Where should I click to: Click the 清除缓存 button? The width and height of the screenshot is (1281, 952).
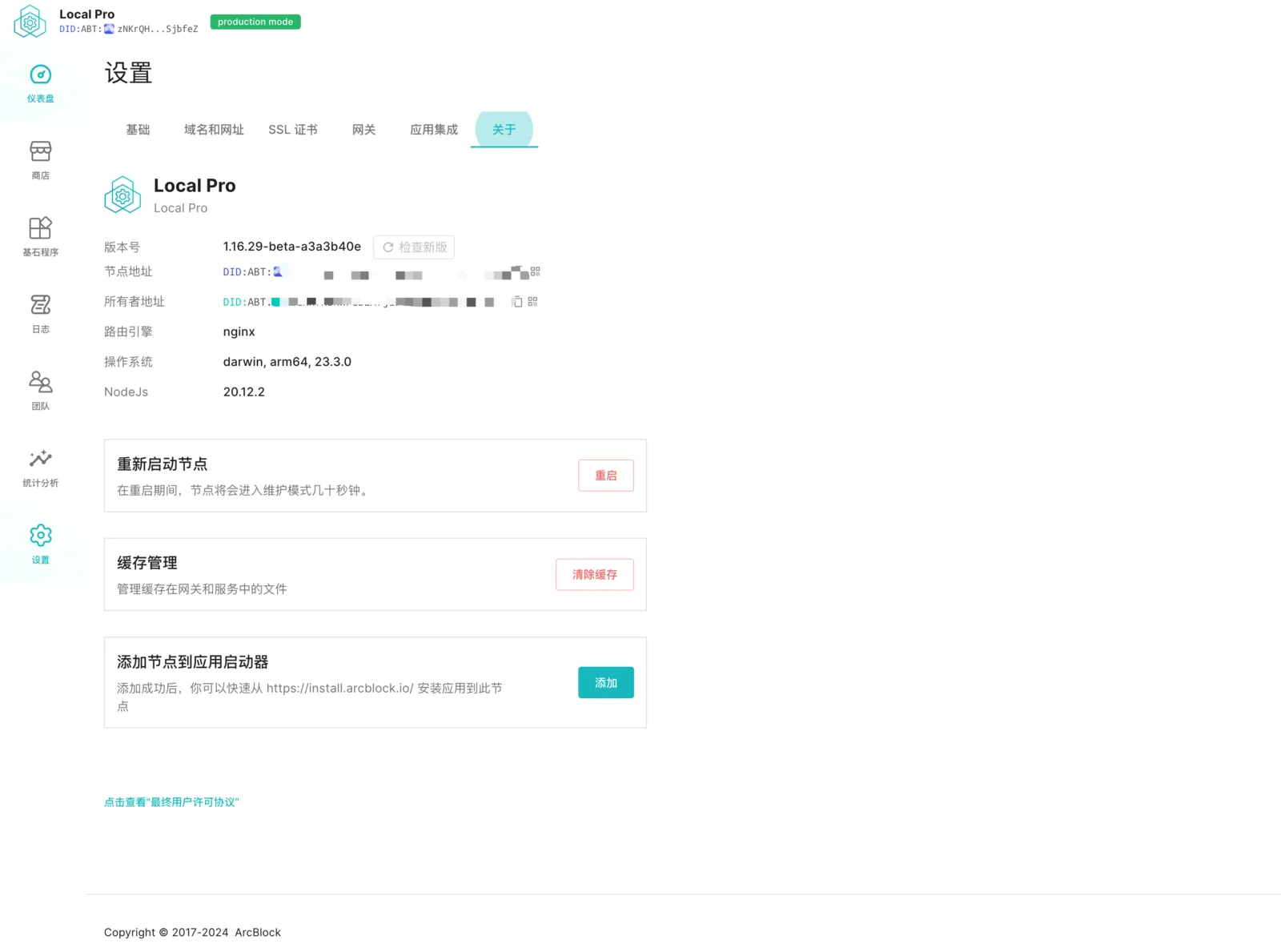click(595, 575)
